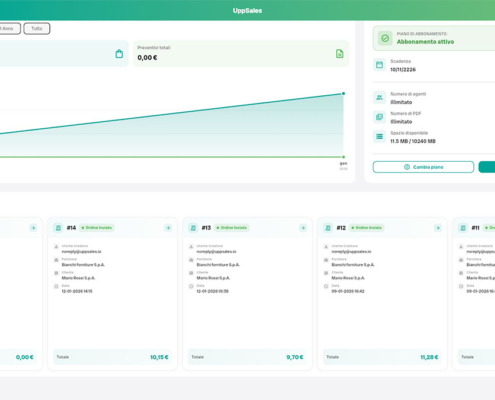
Task: Click order number #11 heading
Action: click(475, 228)
